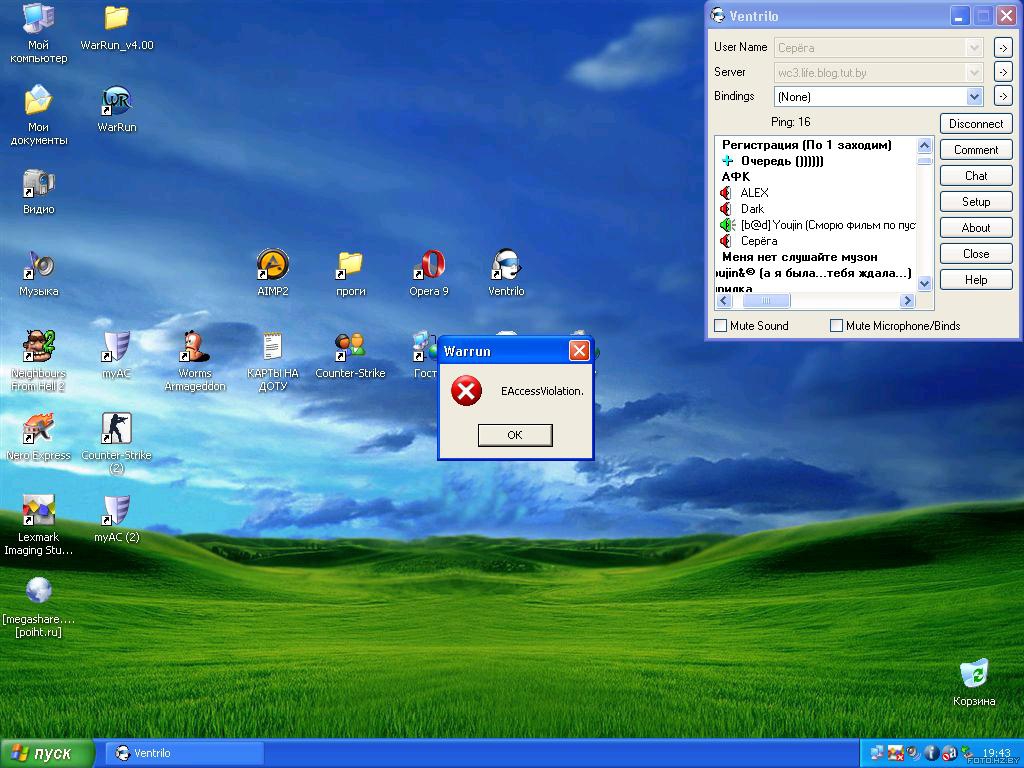This screenshot has height=768, width=1024.
Task: Click the Disconnect button
Action: click(976, 123)
